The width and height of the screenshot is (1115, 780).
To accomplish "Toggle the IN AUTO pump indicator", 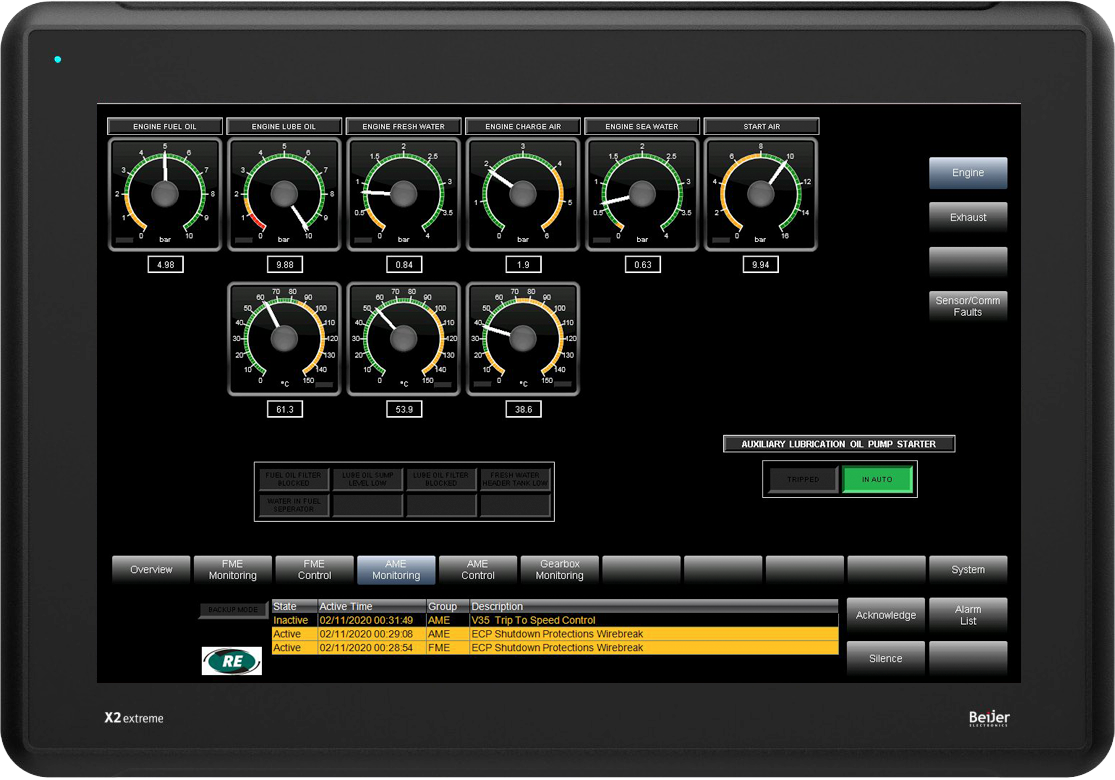I will (878, 480).
